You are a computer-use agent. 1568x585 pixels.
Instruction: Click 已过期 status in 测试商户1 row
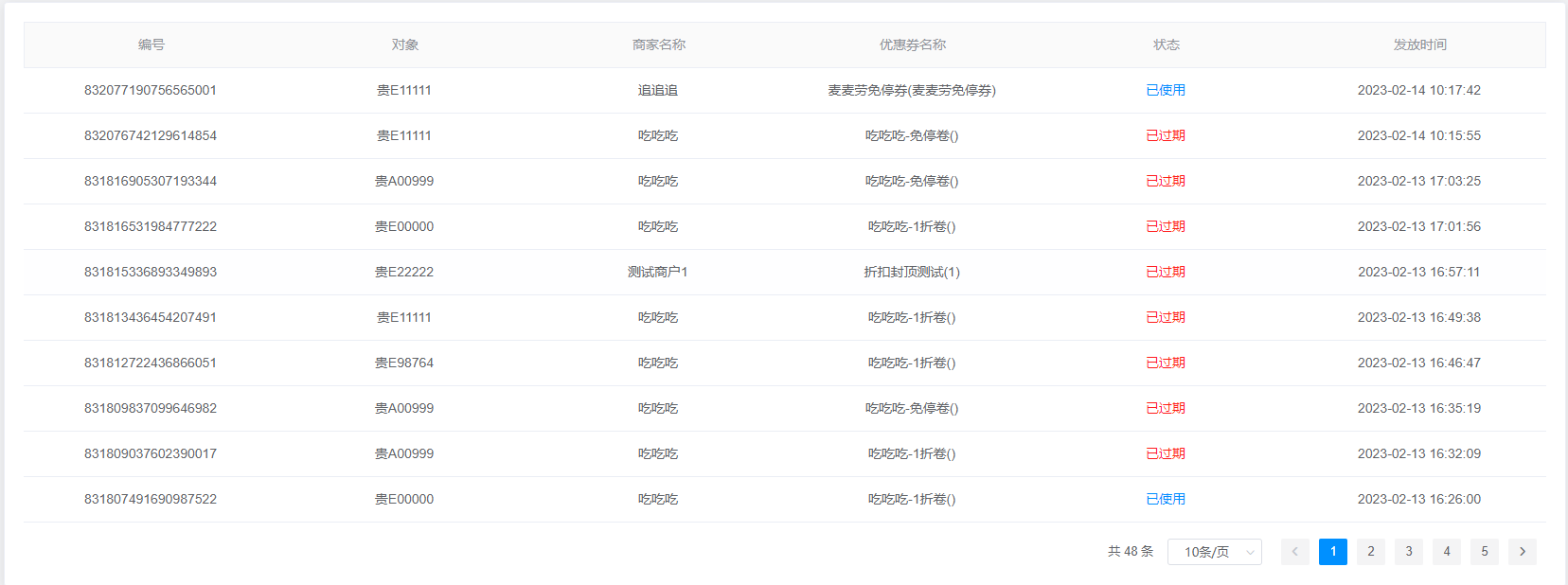click(1166, 272)
